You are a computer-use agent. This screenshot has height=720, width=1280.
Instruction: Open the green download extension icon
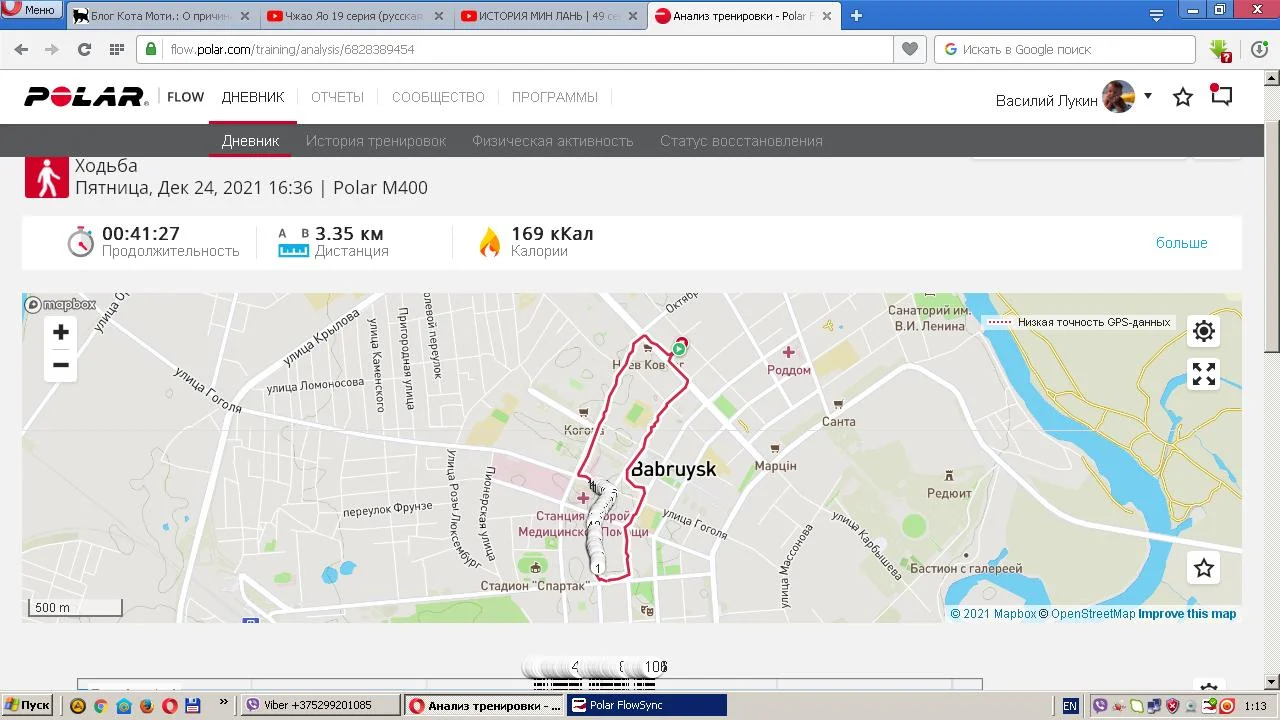[1219, 50]
